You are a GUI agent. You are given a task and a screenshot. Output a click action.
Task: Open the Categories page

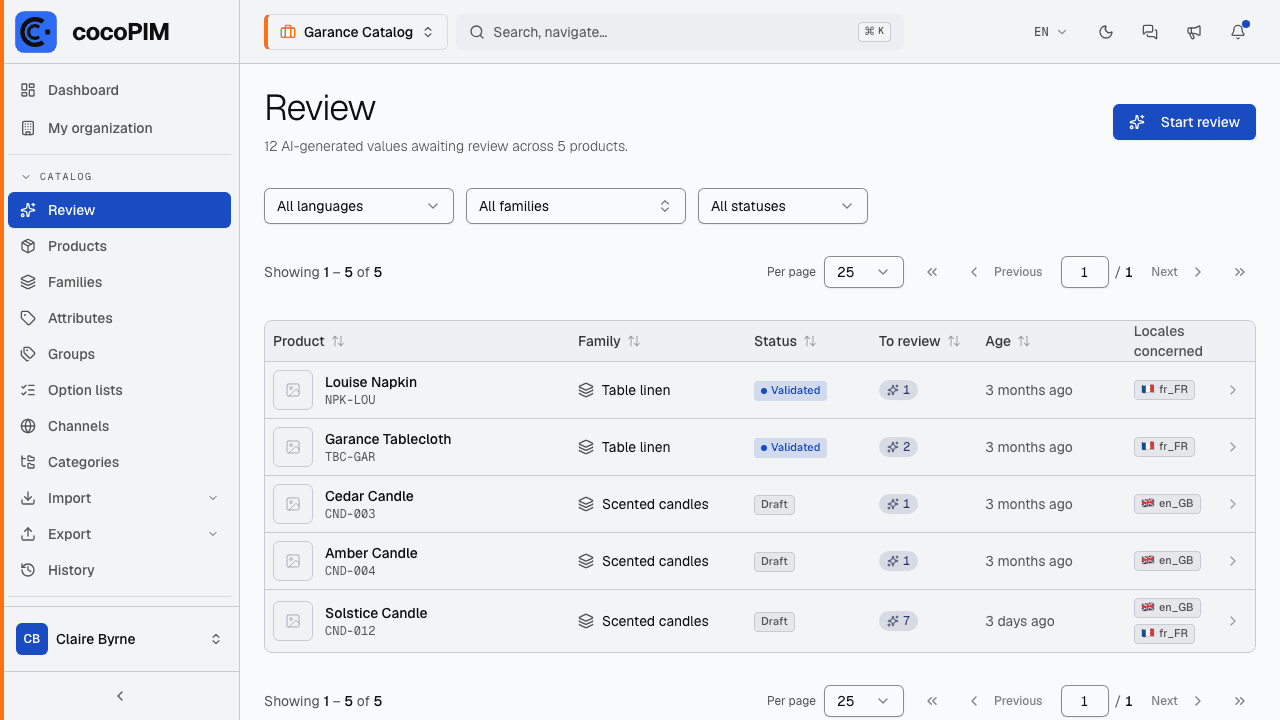click(120, 462)
